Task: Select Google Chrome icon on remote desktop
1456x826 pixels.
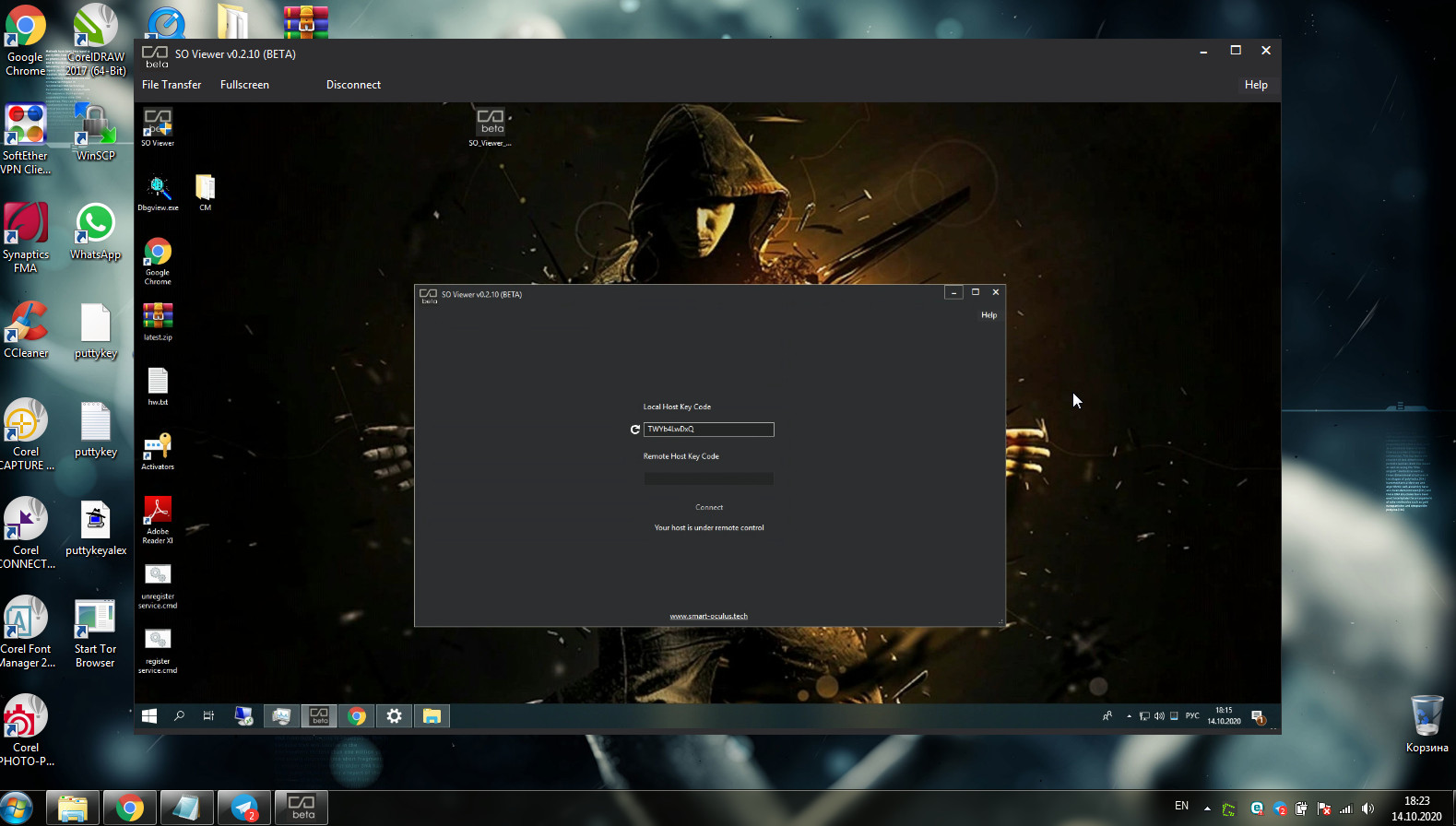Action: point(158,261)
